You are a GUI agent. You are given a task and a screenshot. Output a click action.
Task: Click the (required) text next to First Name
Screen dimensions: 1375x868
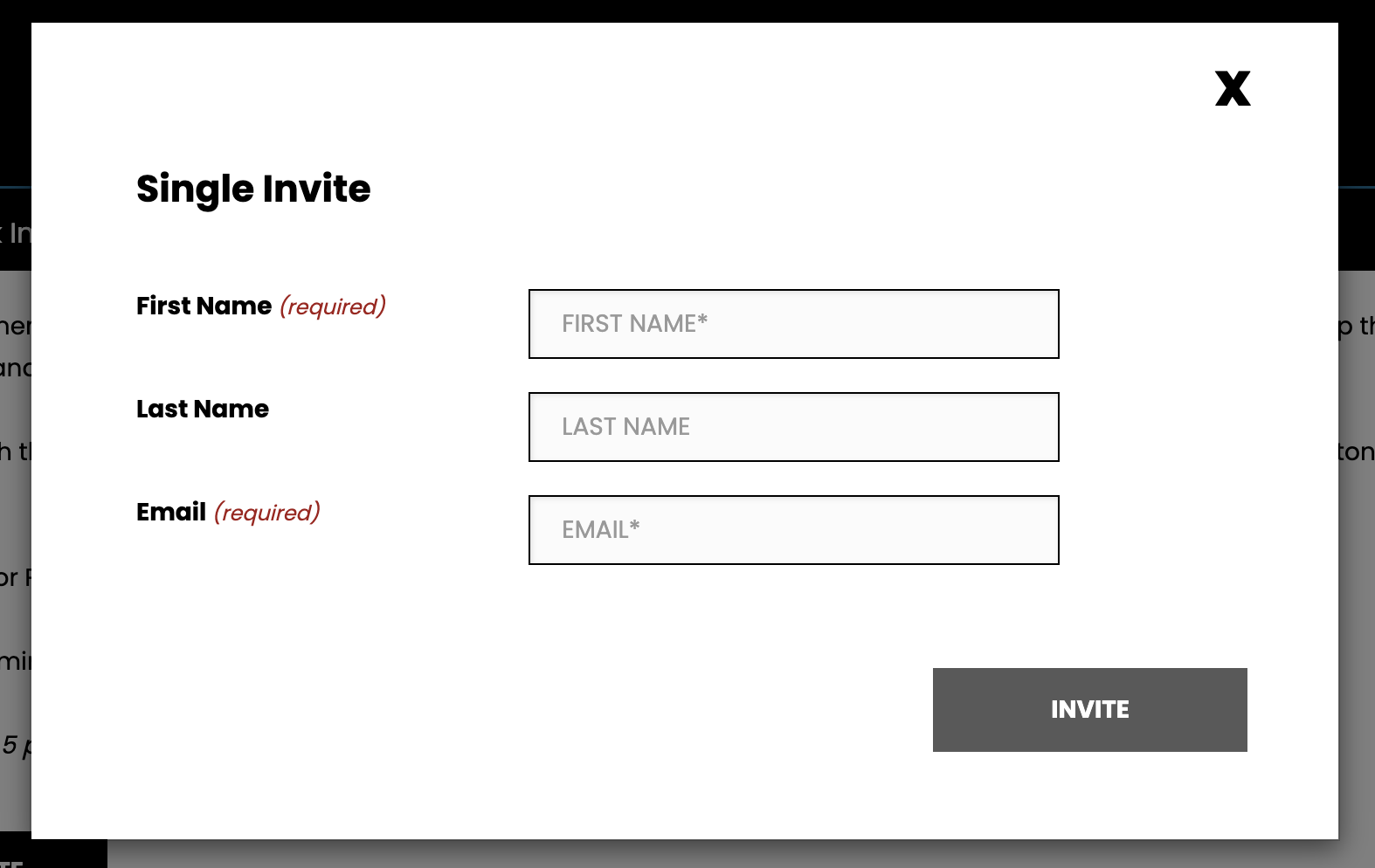[332, 306]
